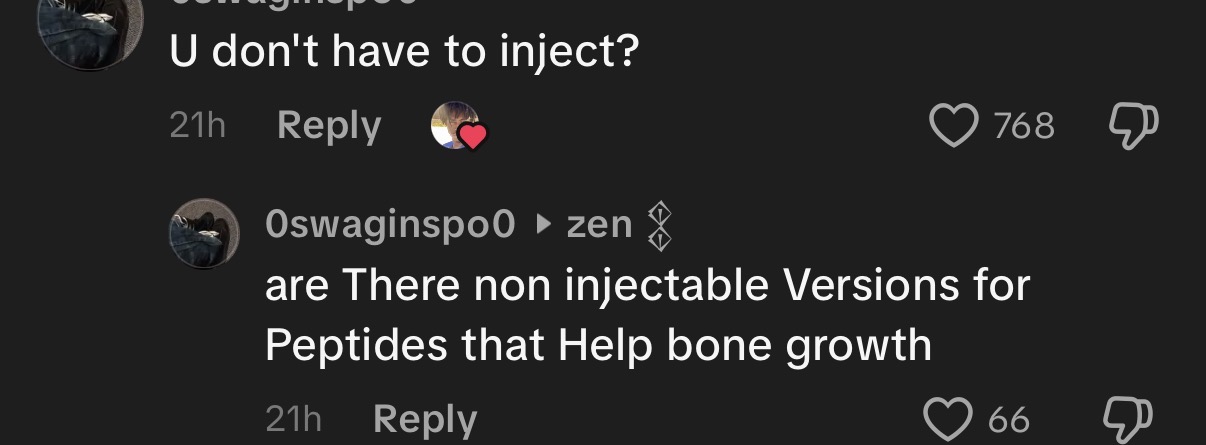This screenshot has width=1206, height=445.
Task: Click the diamond symbol icon beside zen
Action: click(x=658, y=225)
